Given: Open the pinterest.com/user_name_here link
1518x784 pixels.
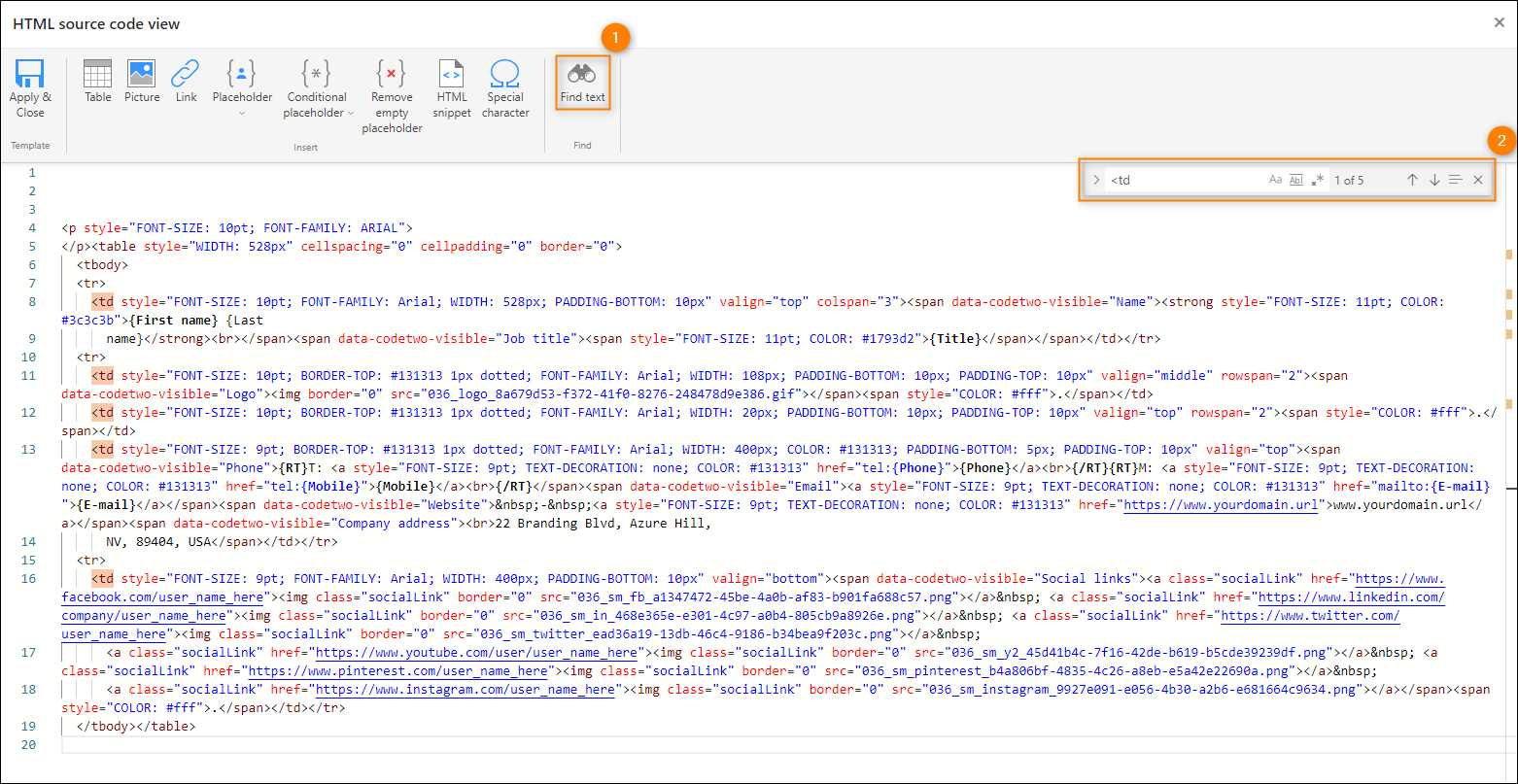Looking at the screenshot, I should tap(397, 671).
